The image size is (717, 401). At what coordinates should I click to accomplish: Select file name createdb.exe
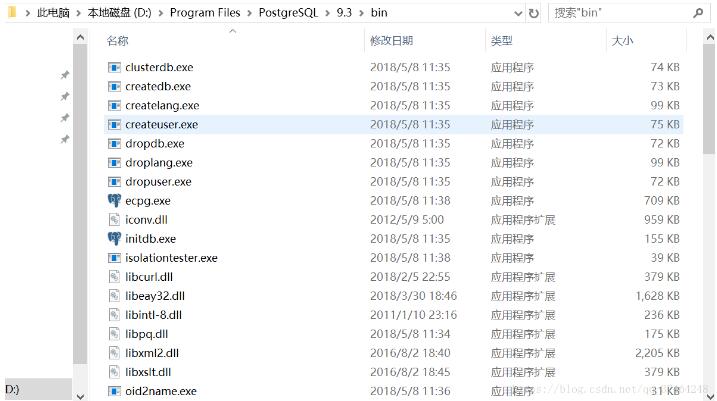(158, 86)
